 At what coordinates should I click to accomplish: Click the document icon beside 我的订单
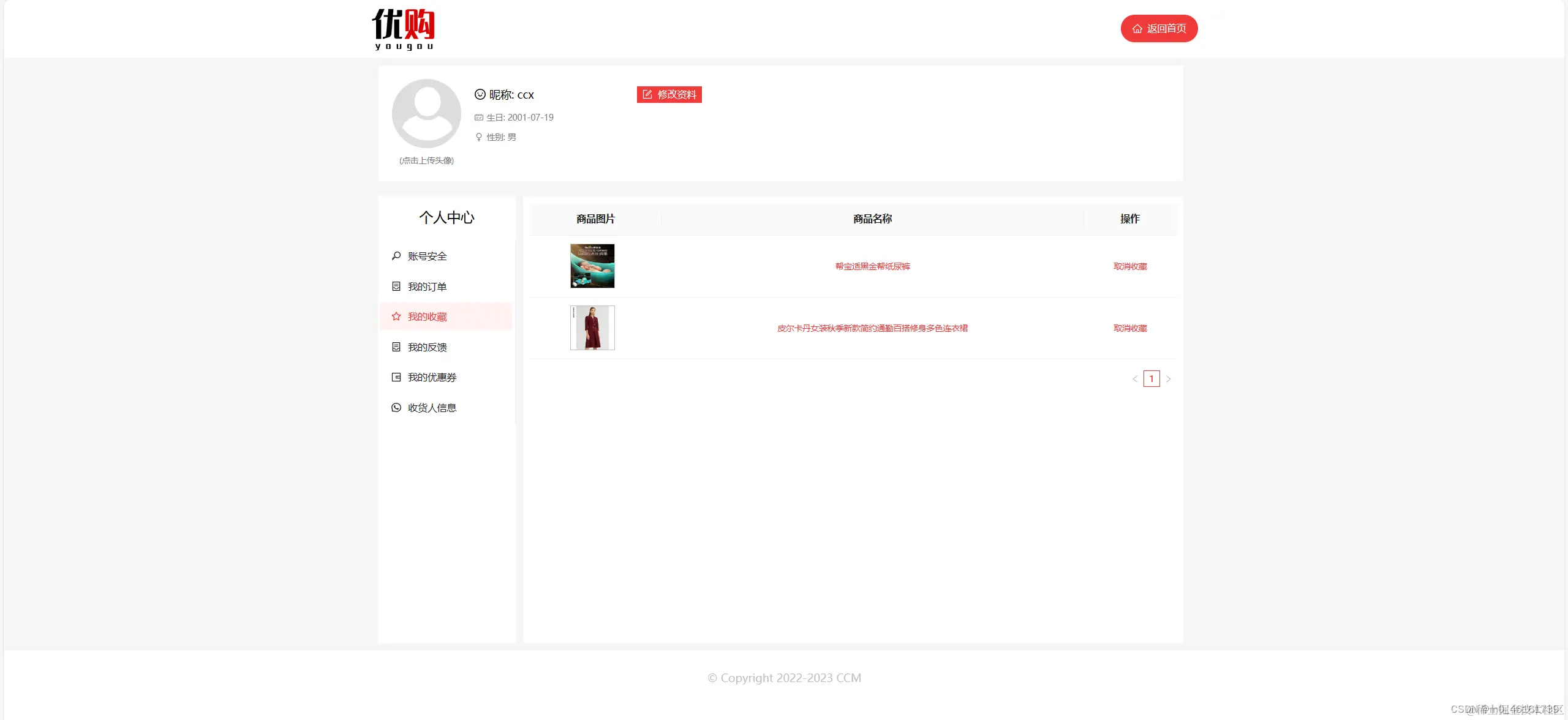[x=396, y=287]
